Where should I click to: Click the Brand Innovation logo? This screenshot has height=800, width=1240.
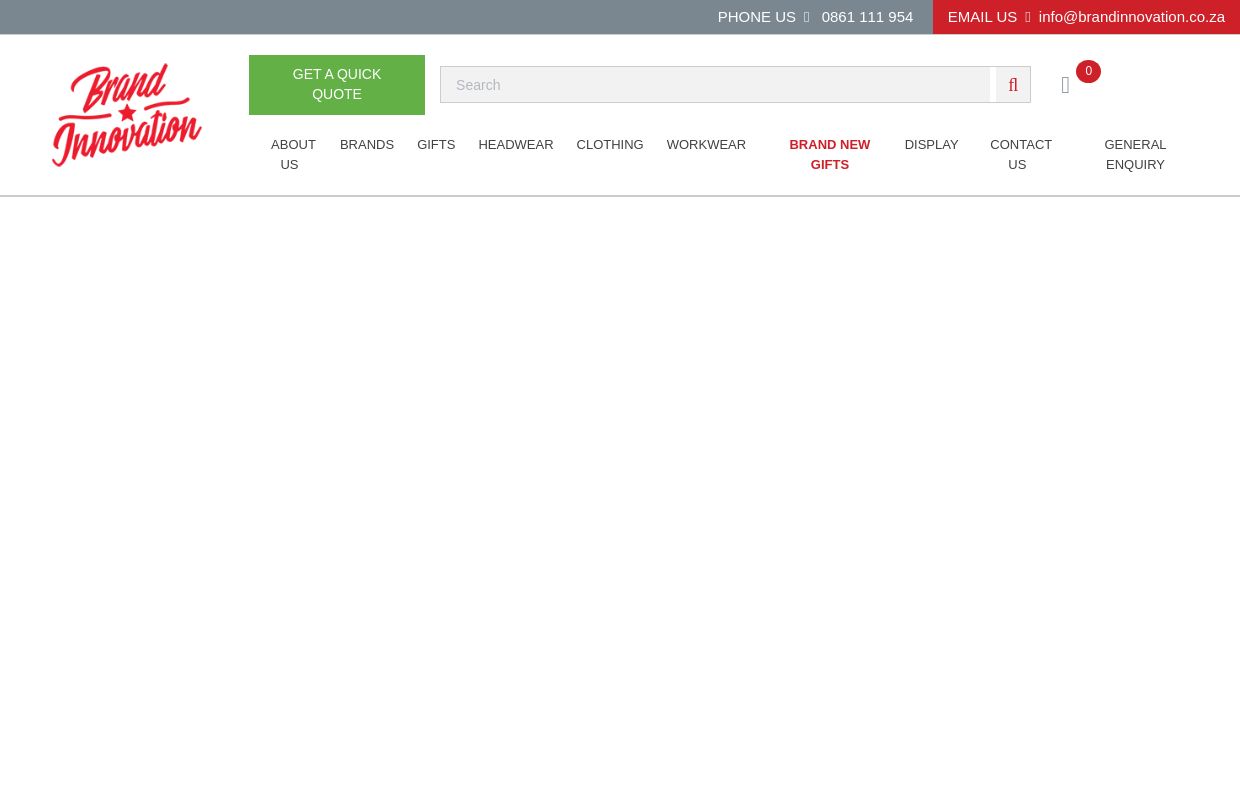[x=127, y=115]
